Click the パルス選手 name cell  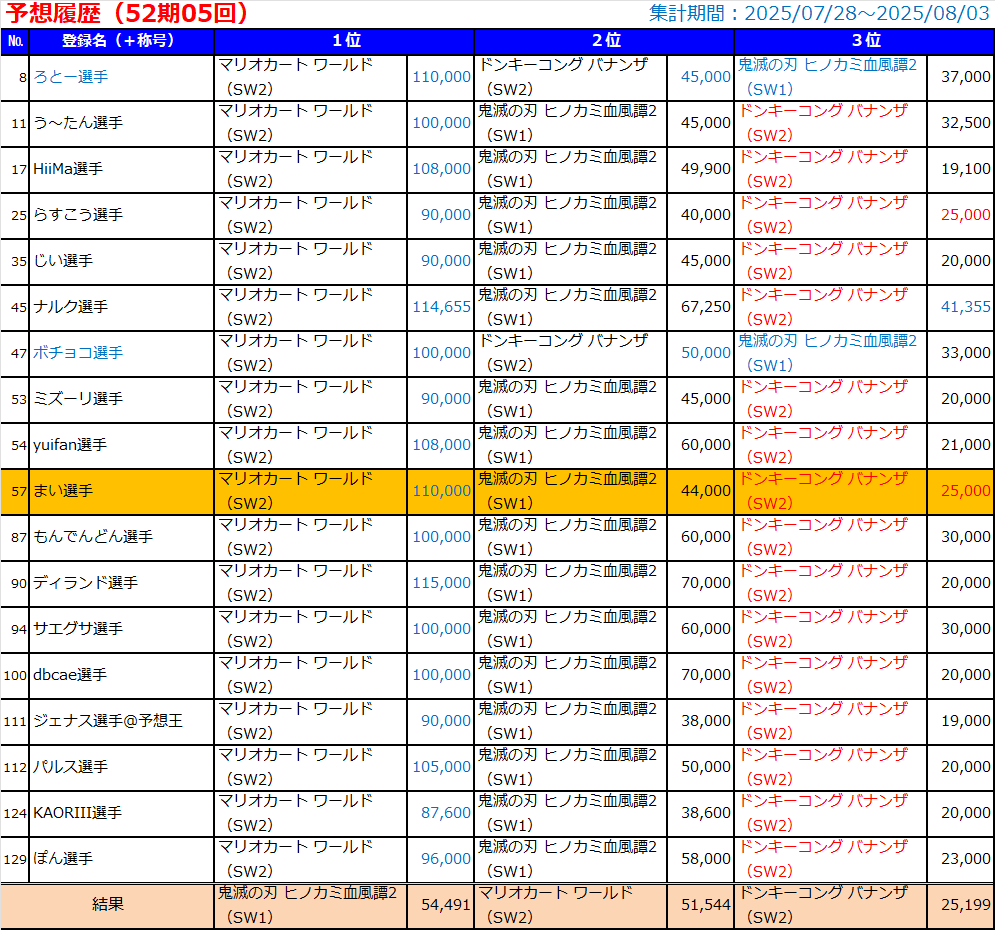click(121, 768)
